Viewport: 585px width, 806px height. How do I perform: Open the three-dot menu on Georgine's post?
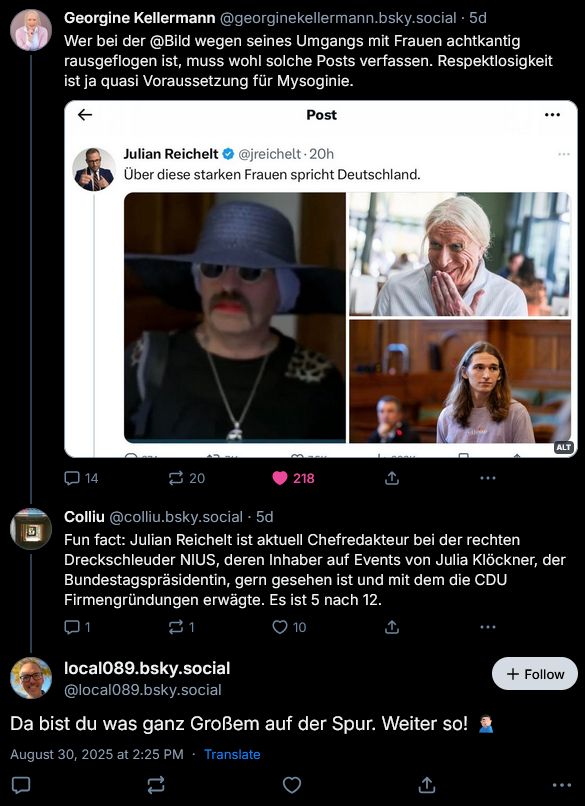[487, 478]
